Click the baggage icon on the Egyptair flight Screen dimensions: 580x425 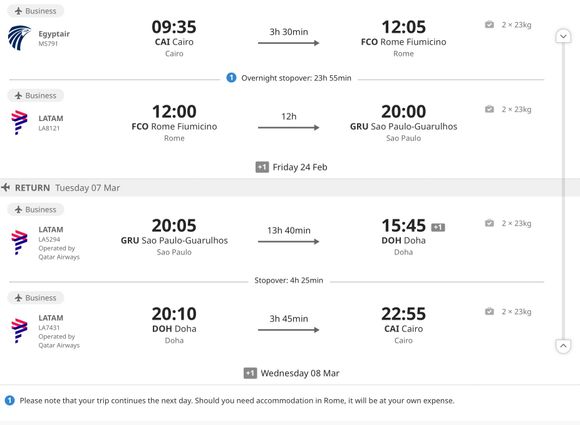point(489,25)
